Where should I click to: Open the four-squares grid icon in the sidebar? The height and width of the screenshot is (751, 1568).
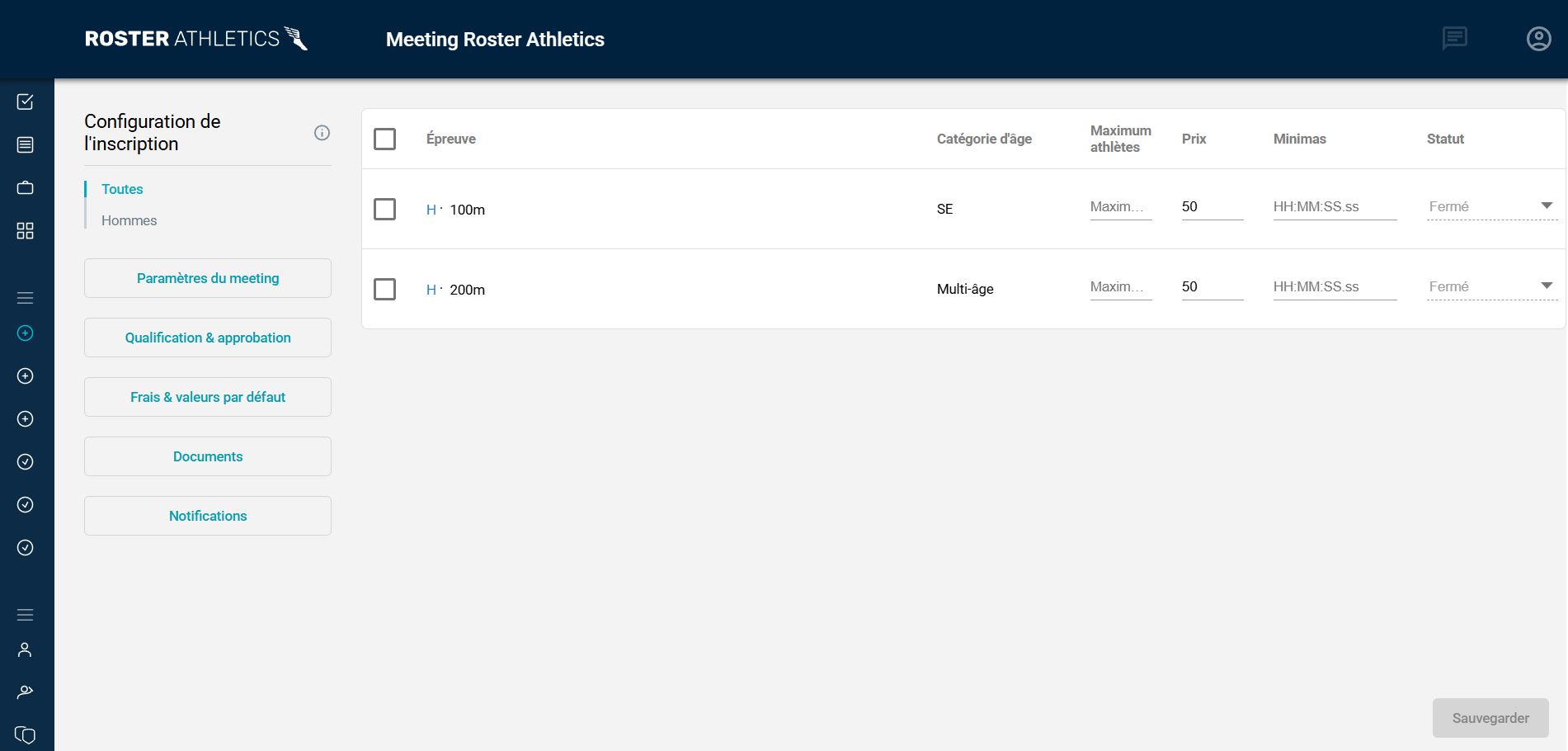point(26,230)
